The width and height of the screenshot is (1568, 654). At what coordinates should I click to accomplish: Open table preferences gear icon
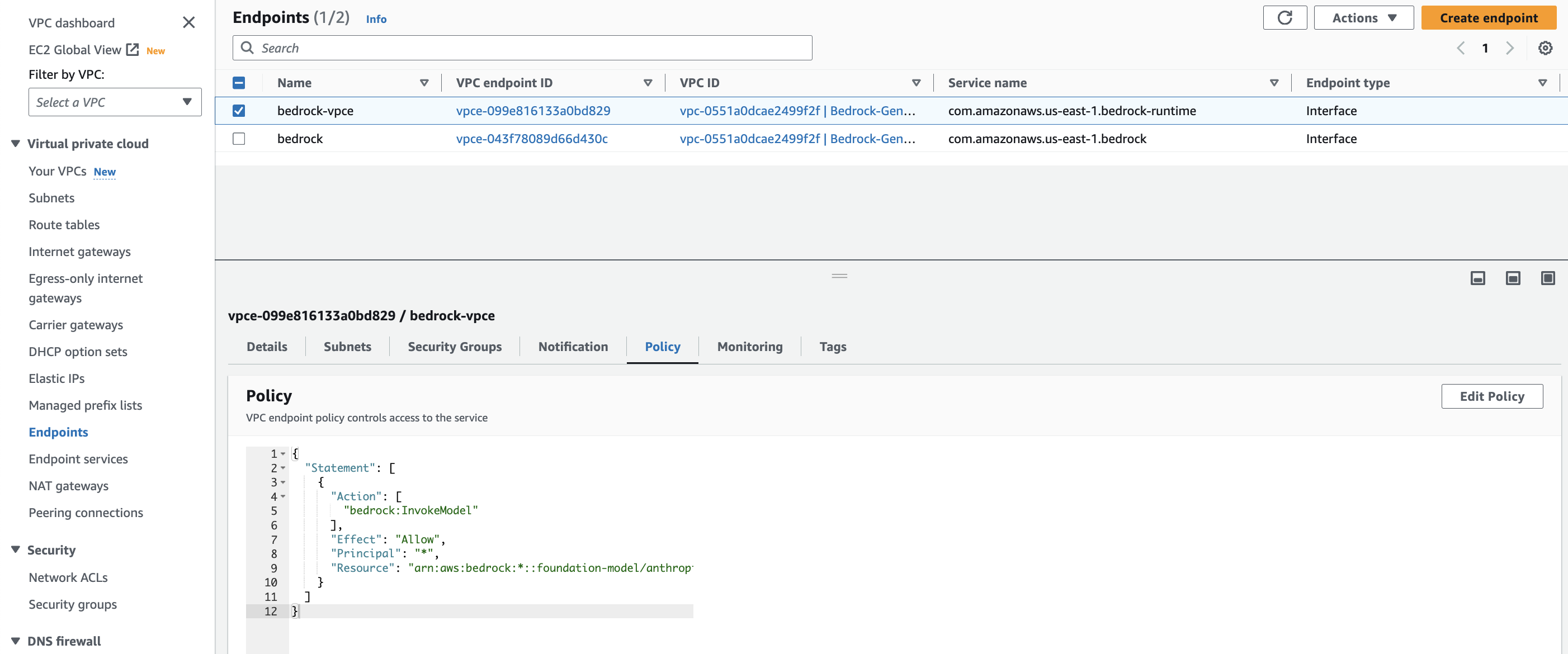tap(1545, 48)
